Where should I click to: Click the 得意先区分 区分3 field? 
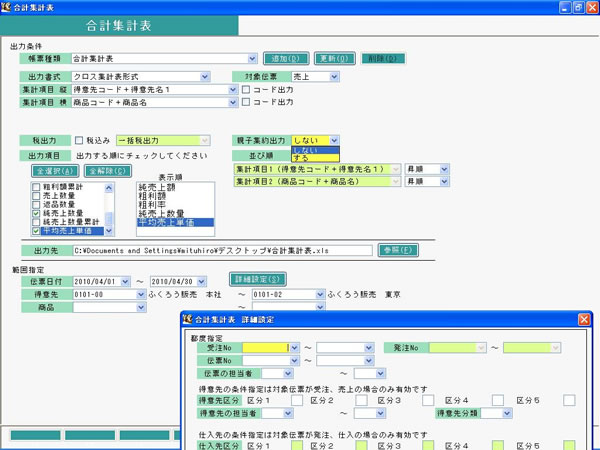pyautogui.click(x=428, y=401)
